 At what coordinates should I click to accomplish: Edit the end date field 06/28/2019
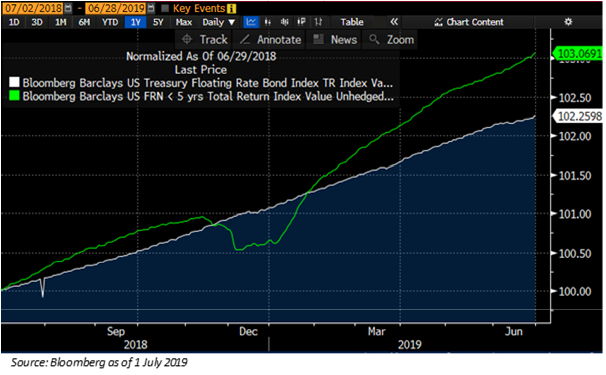(116, 8)
